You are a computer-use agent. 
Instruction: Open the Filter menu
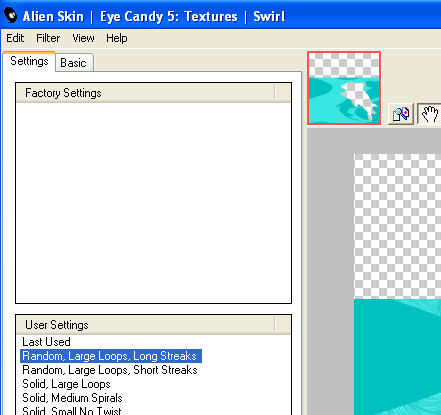point(48,38)
